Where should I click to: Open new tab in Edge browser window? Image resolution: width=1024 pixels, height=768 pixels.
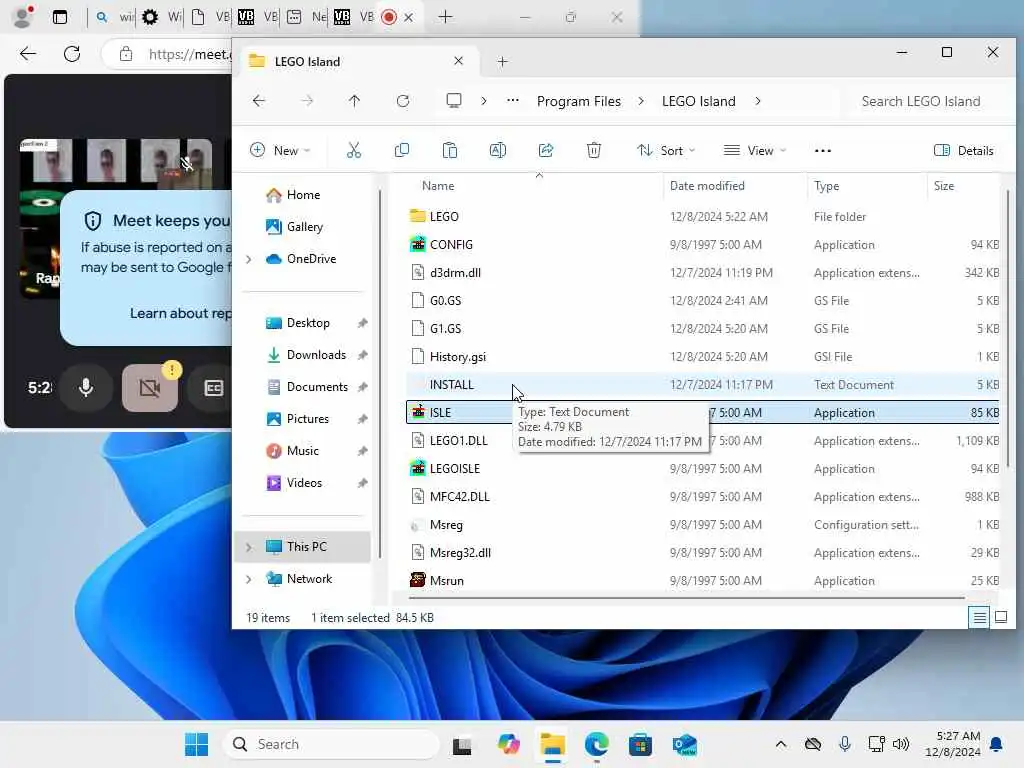445,17
